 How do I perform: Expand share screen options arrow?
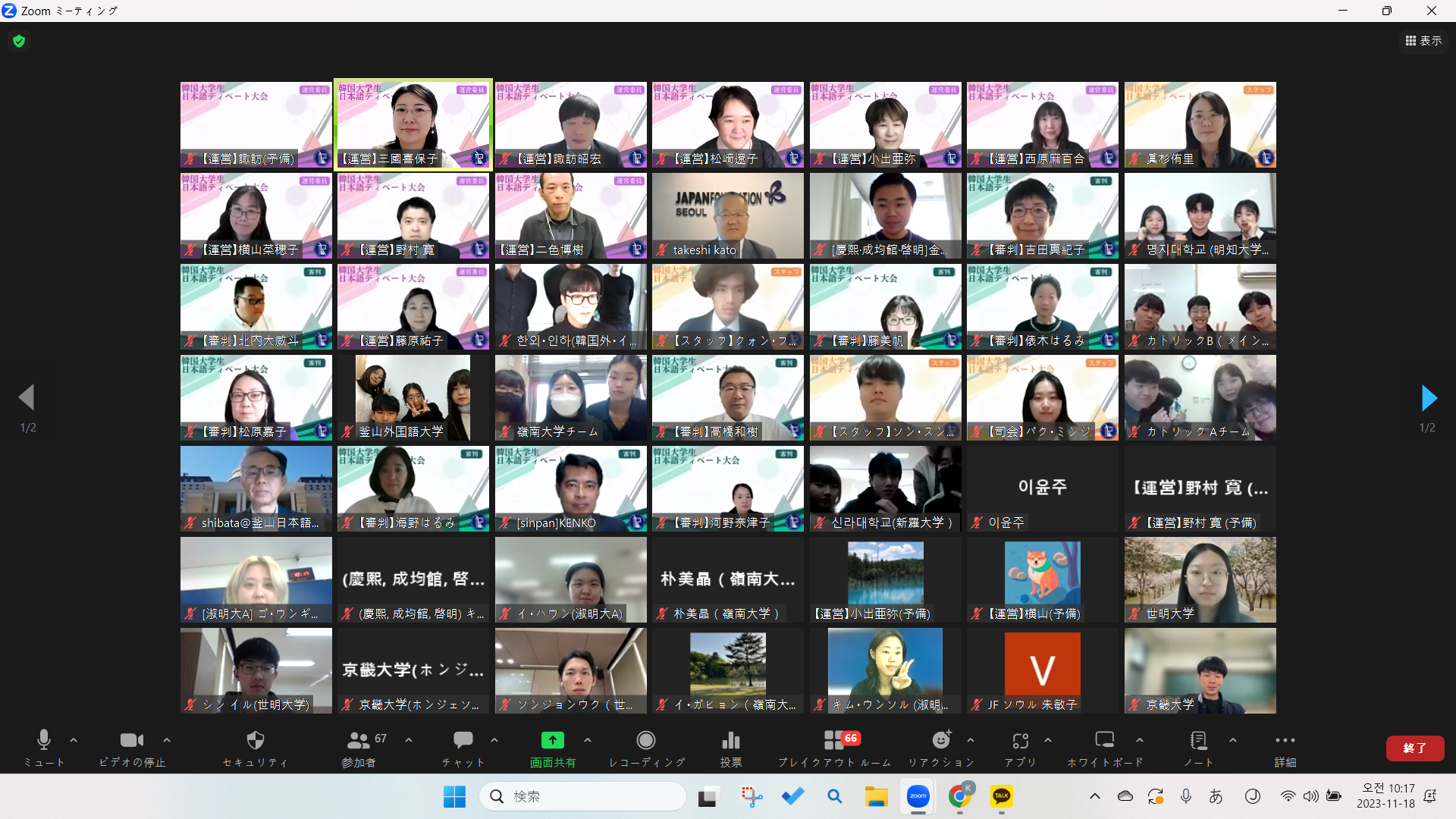[588, 740]
